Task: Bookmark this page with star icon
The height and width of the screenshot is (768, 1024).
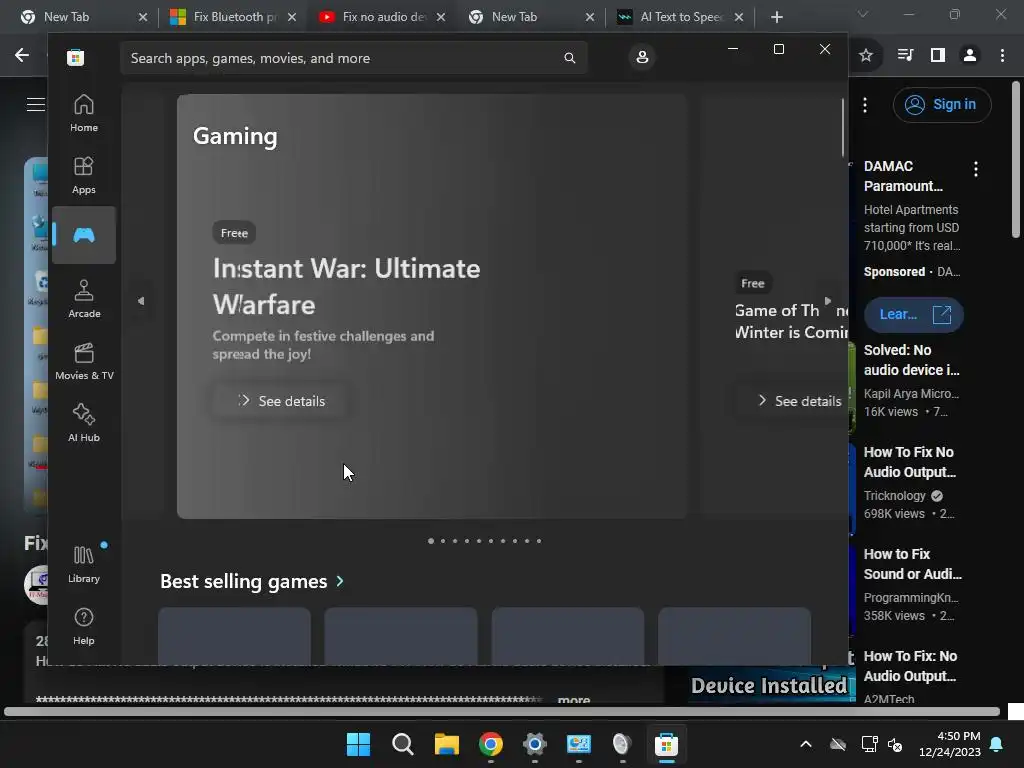Action: tap(866, 56)
